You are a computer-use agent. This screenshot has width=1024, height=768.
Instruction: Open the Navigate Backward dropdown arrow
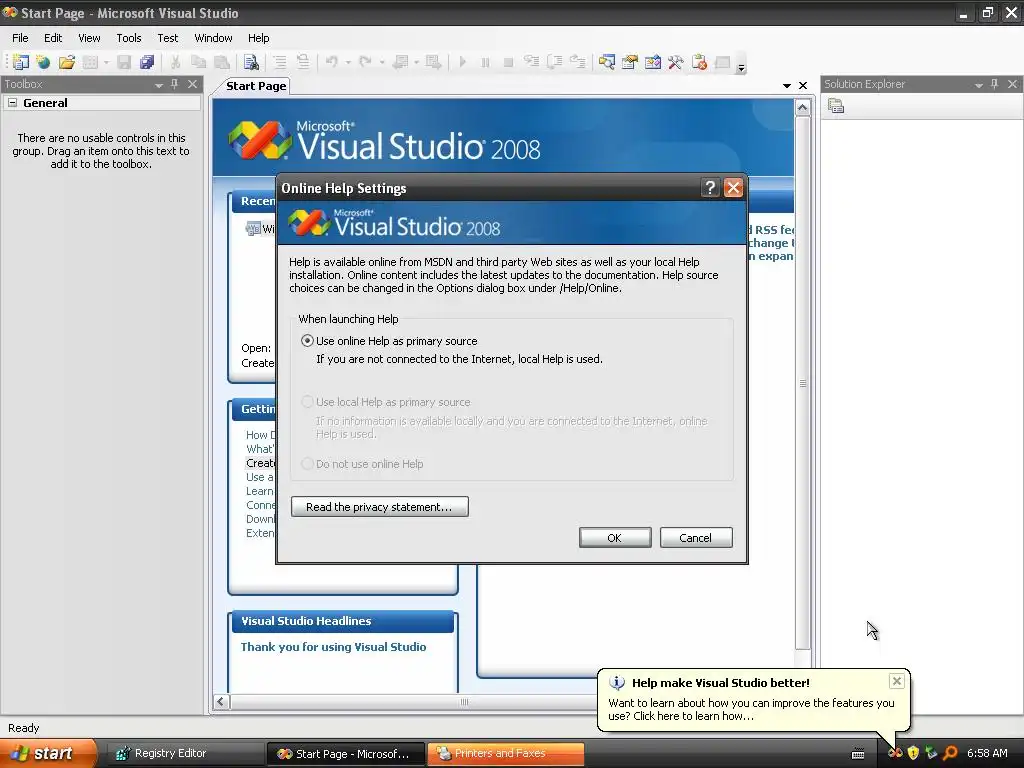pyautogui.click(x=417, y=63)
